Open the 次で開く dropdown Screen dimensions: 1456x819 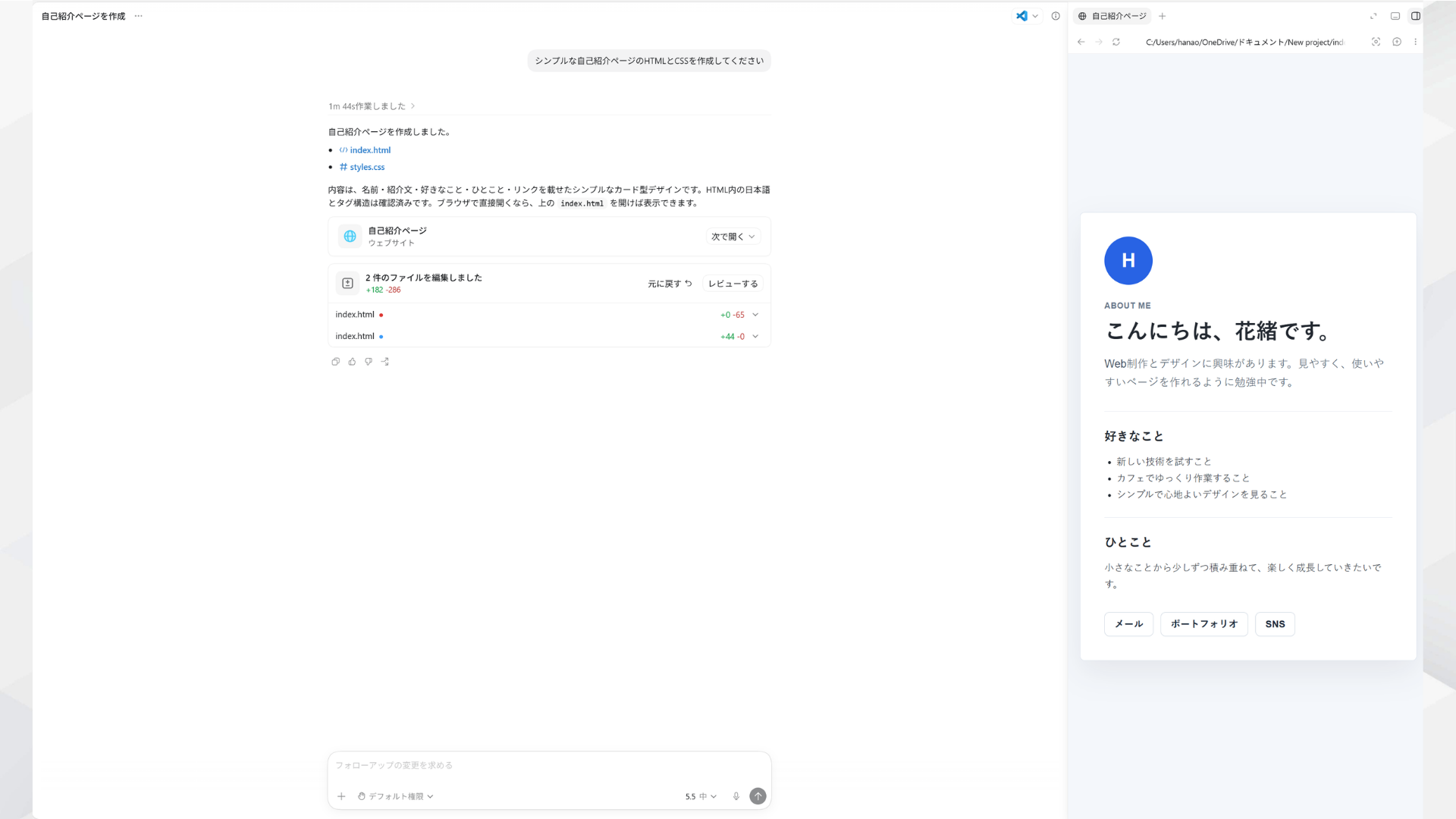pos(733,237)
